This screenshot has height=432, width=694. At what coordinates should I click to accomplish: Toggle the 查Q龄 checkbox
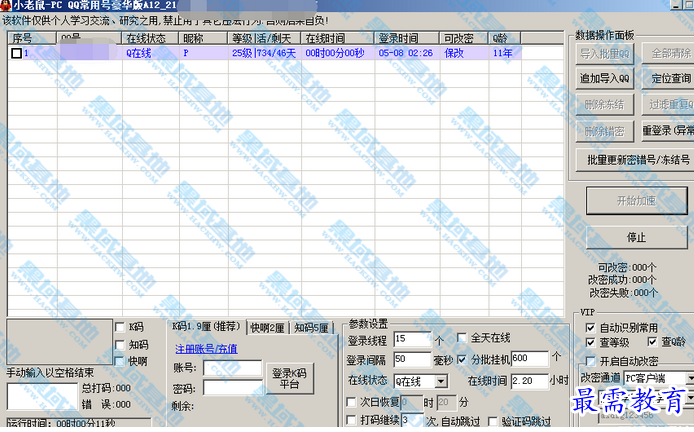[652, 342]
